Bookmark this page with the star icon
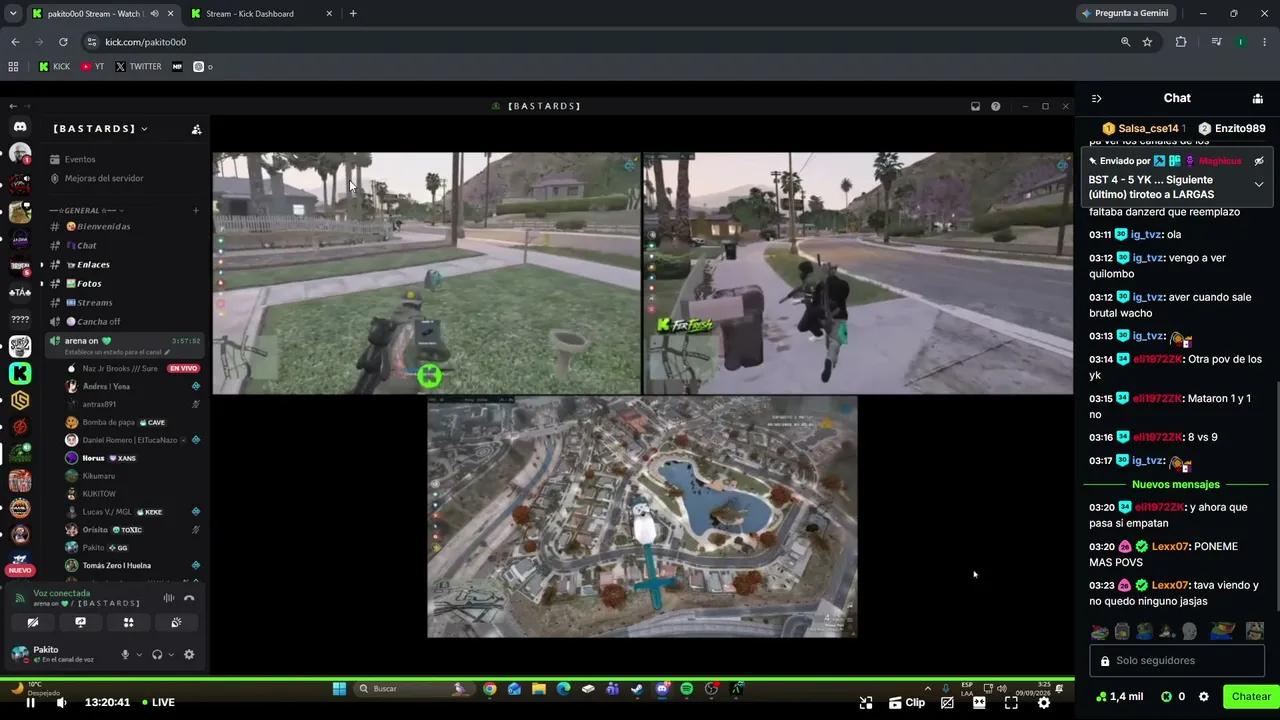The image size is (1280, 720). tap(1147, 42)
